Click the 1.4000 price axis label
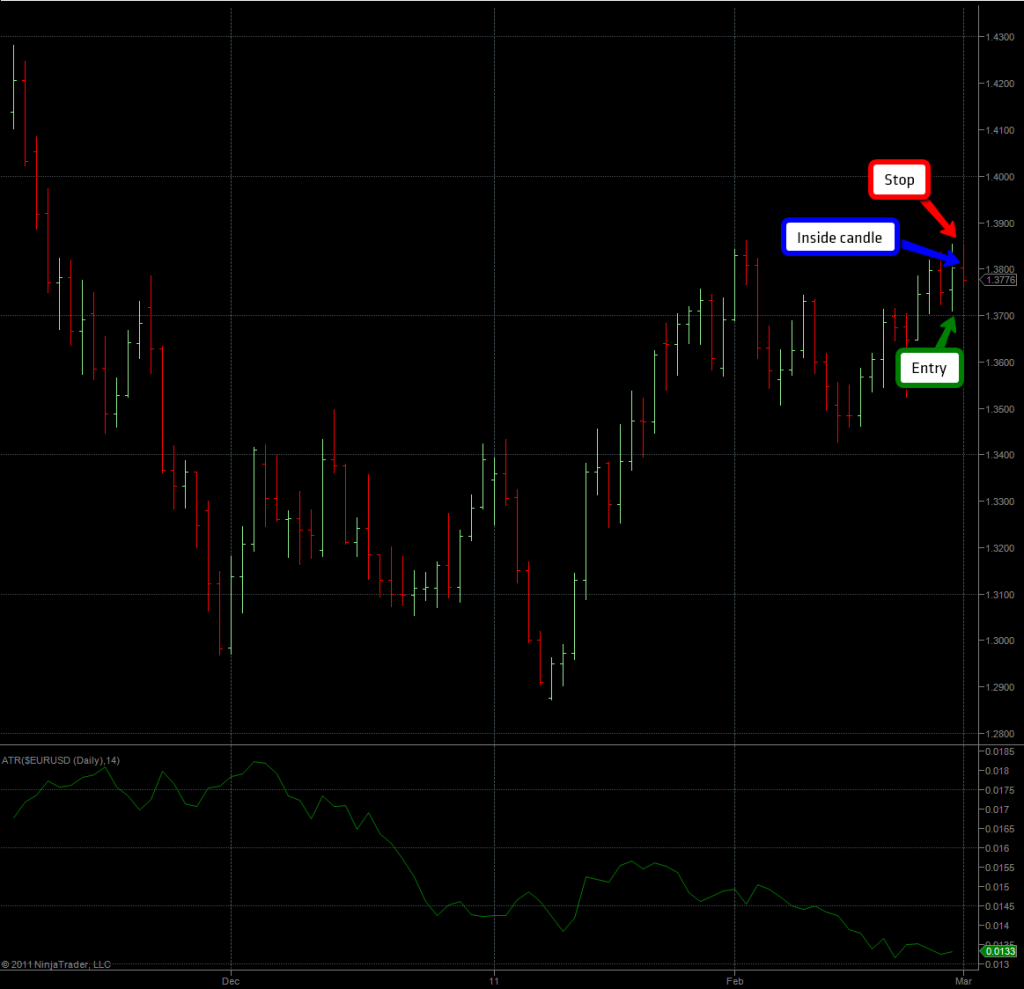1024x989 pixels. pos(1001,177)
